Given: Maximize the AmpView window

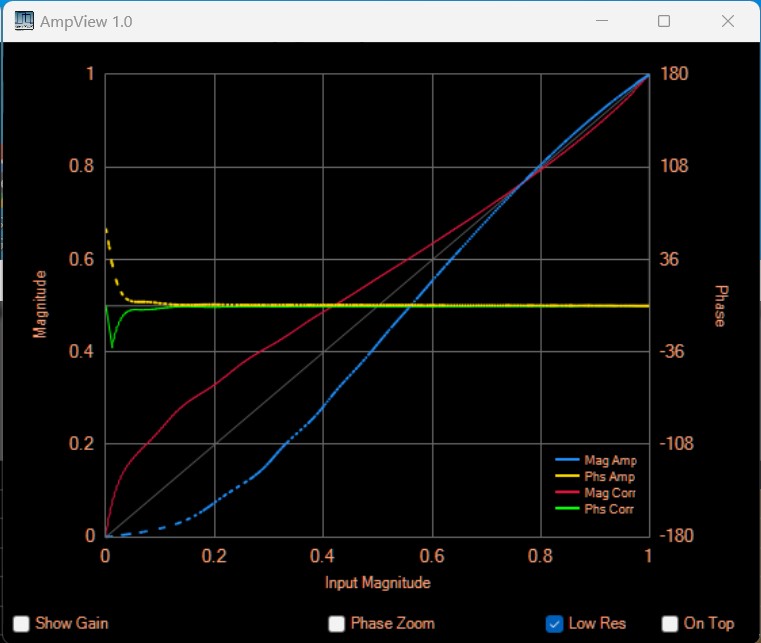Looking at the screenshot, I should click(x=664, y=21).
